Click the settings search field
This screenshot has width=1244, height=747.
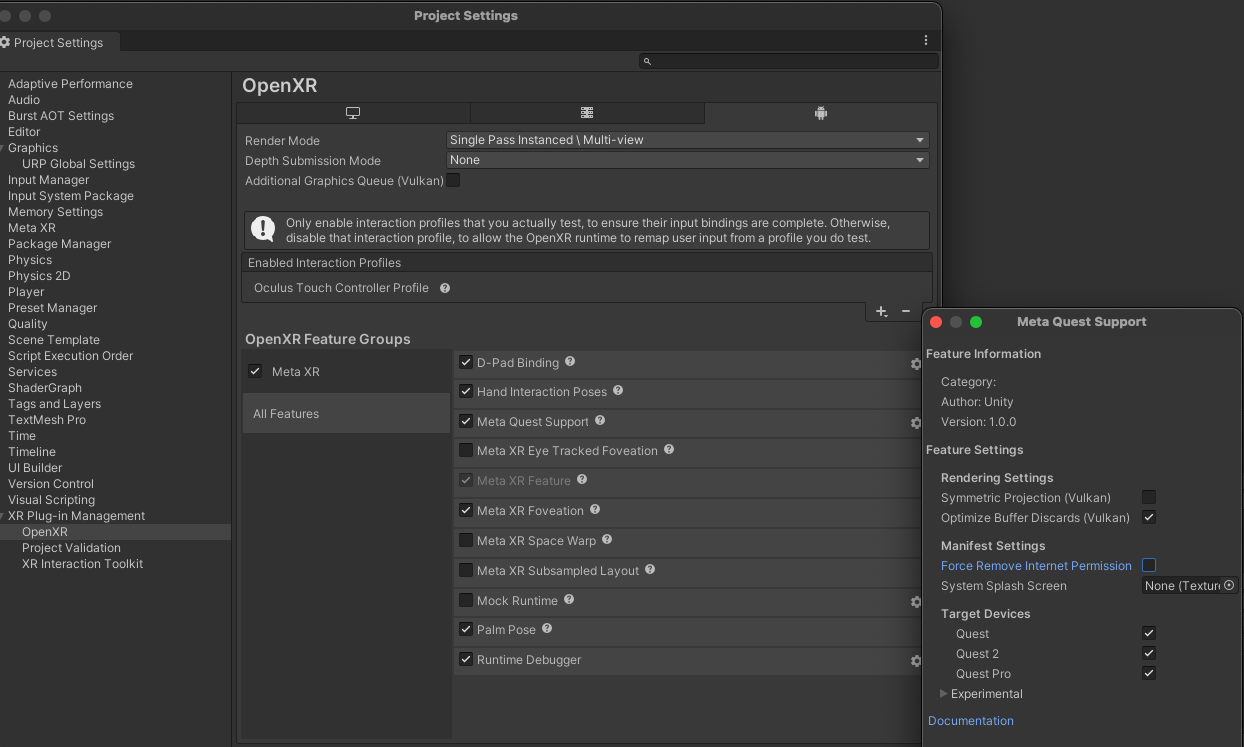click(789, 61)
